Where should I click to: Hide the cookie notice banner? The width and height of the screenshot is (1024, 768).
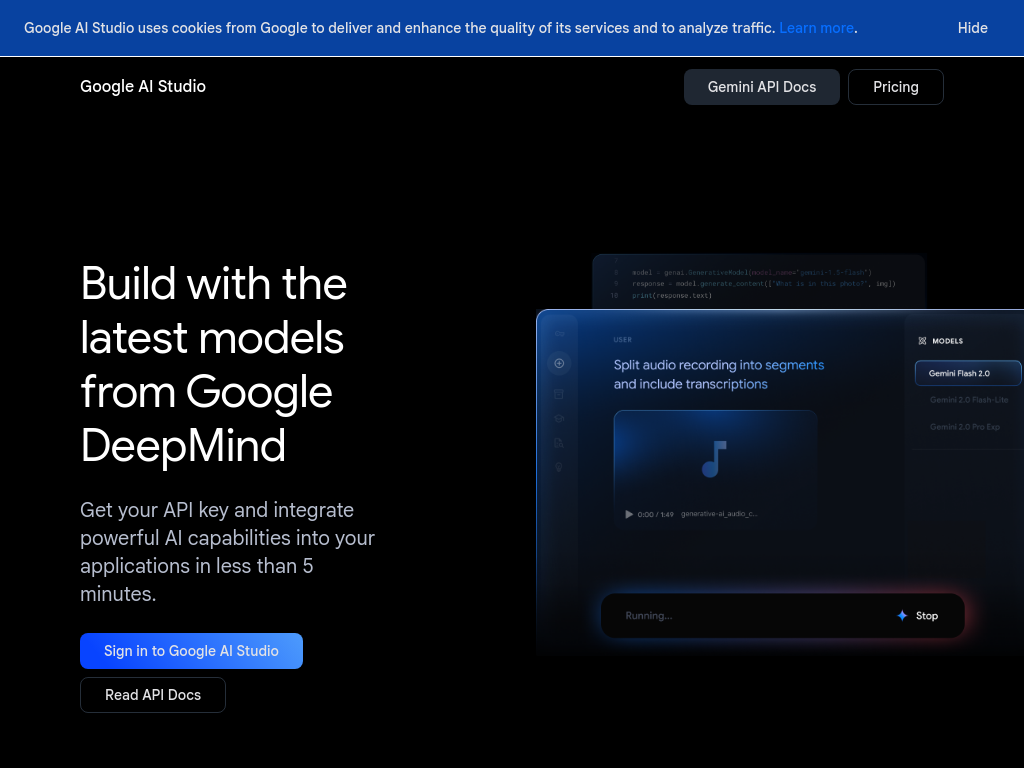[972, 28]
